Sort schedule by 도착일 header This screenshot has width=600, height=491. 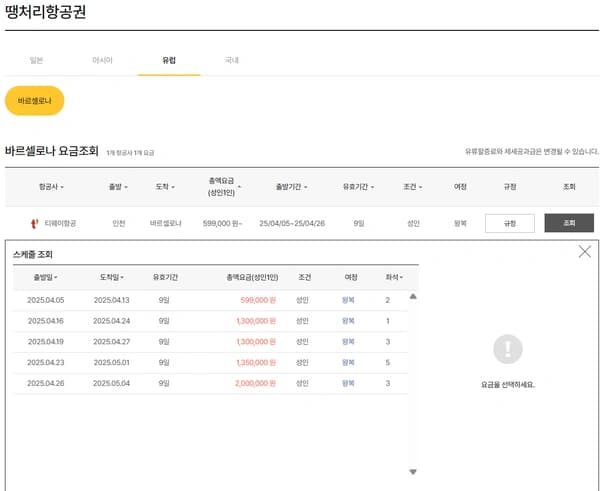112,277
